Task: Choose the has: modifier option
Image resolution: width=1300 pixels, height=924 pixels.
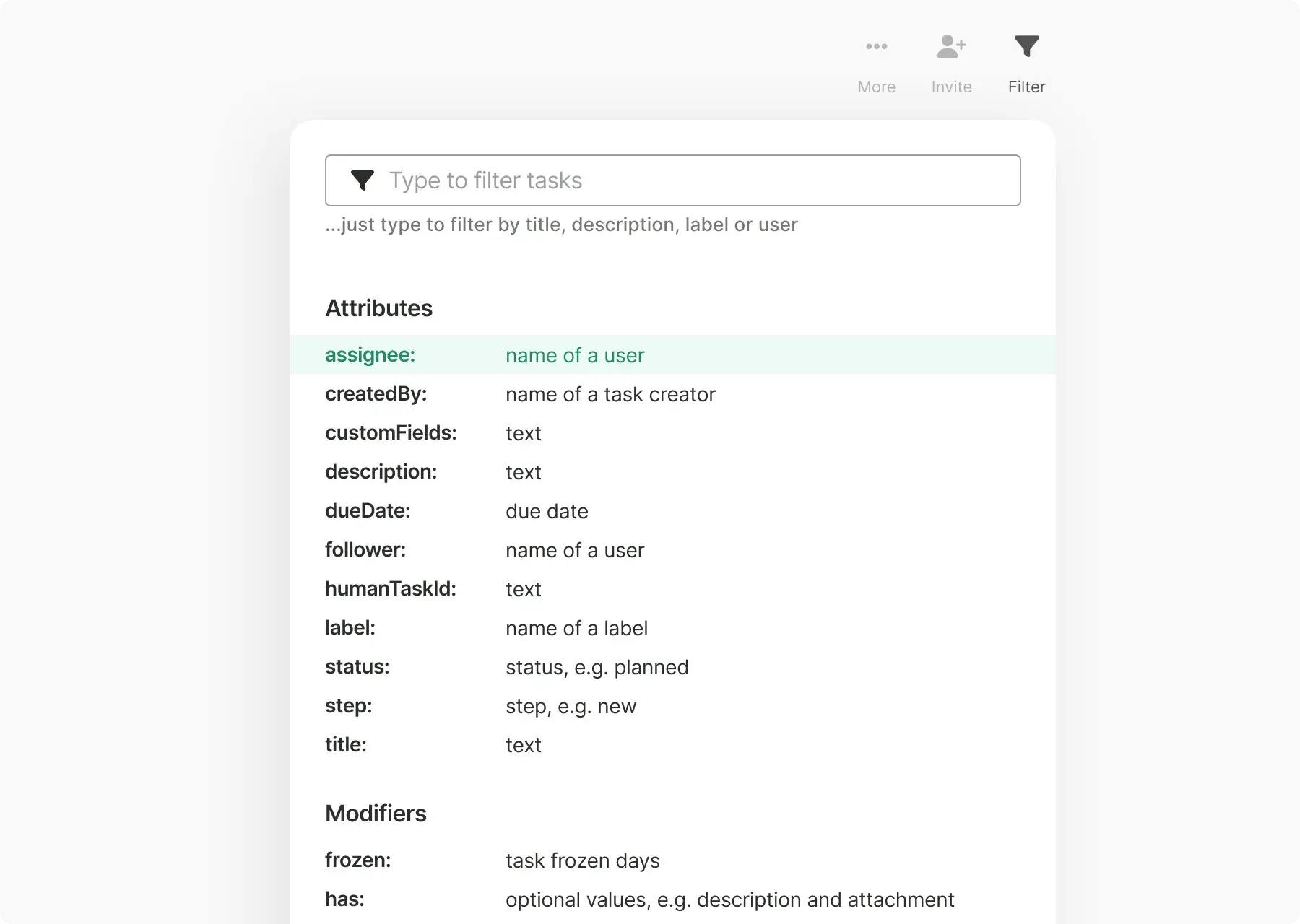Action: (x=344, y=899)
